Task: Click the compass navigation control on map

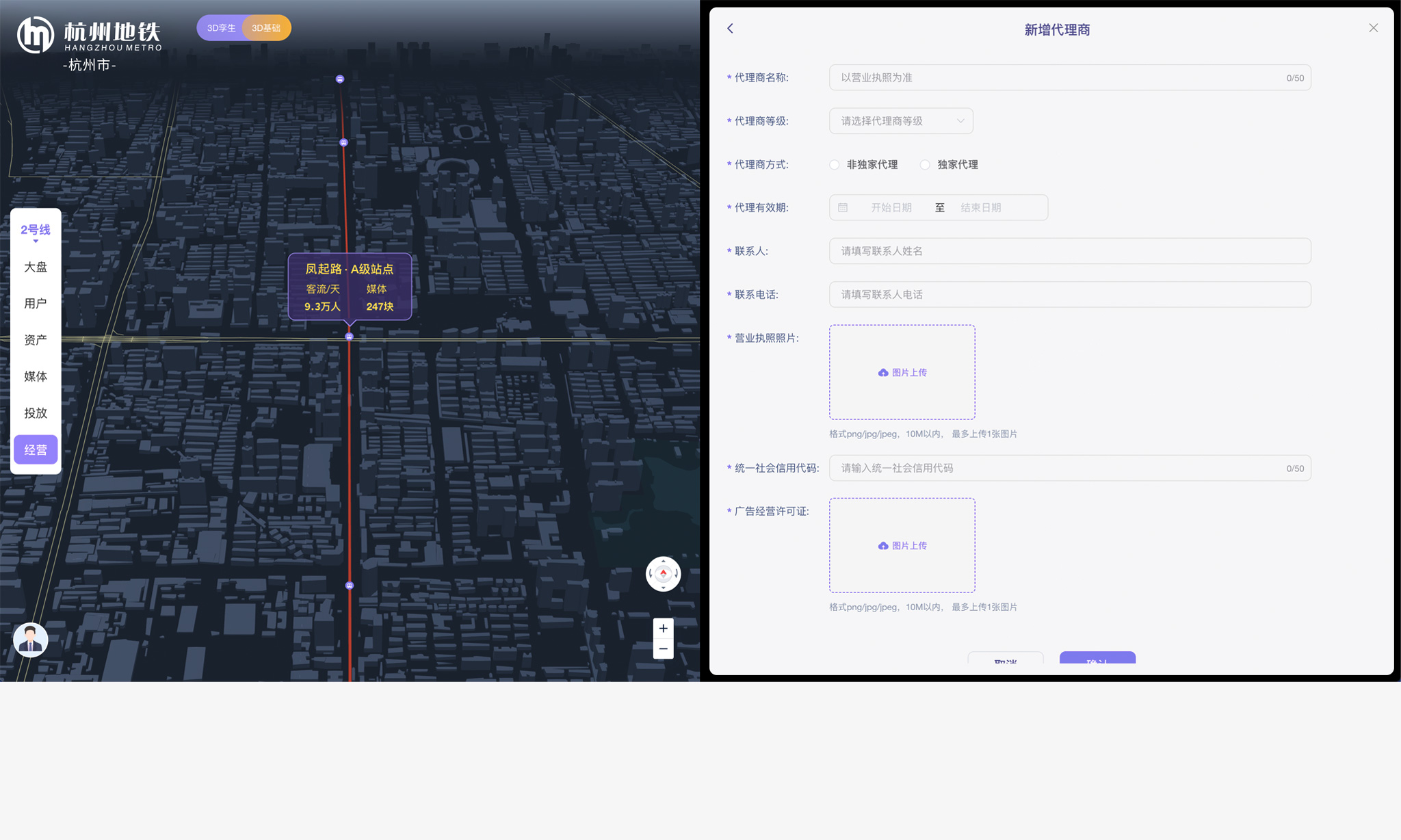Action: coord(663,574)
